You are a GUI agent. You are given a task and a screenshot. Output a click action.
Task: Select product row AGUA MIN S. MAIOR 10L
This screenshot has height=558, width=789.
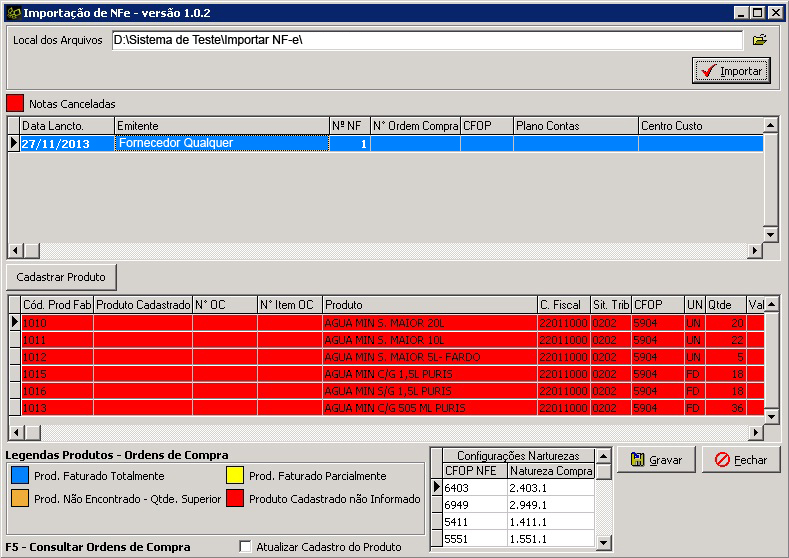pyautogui.click(x=428, y=340)
